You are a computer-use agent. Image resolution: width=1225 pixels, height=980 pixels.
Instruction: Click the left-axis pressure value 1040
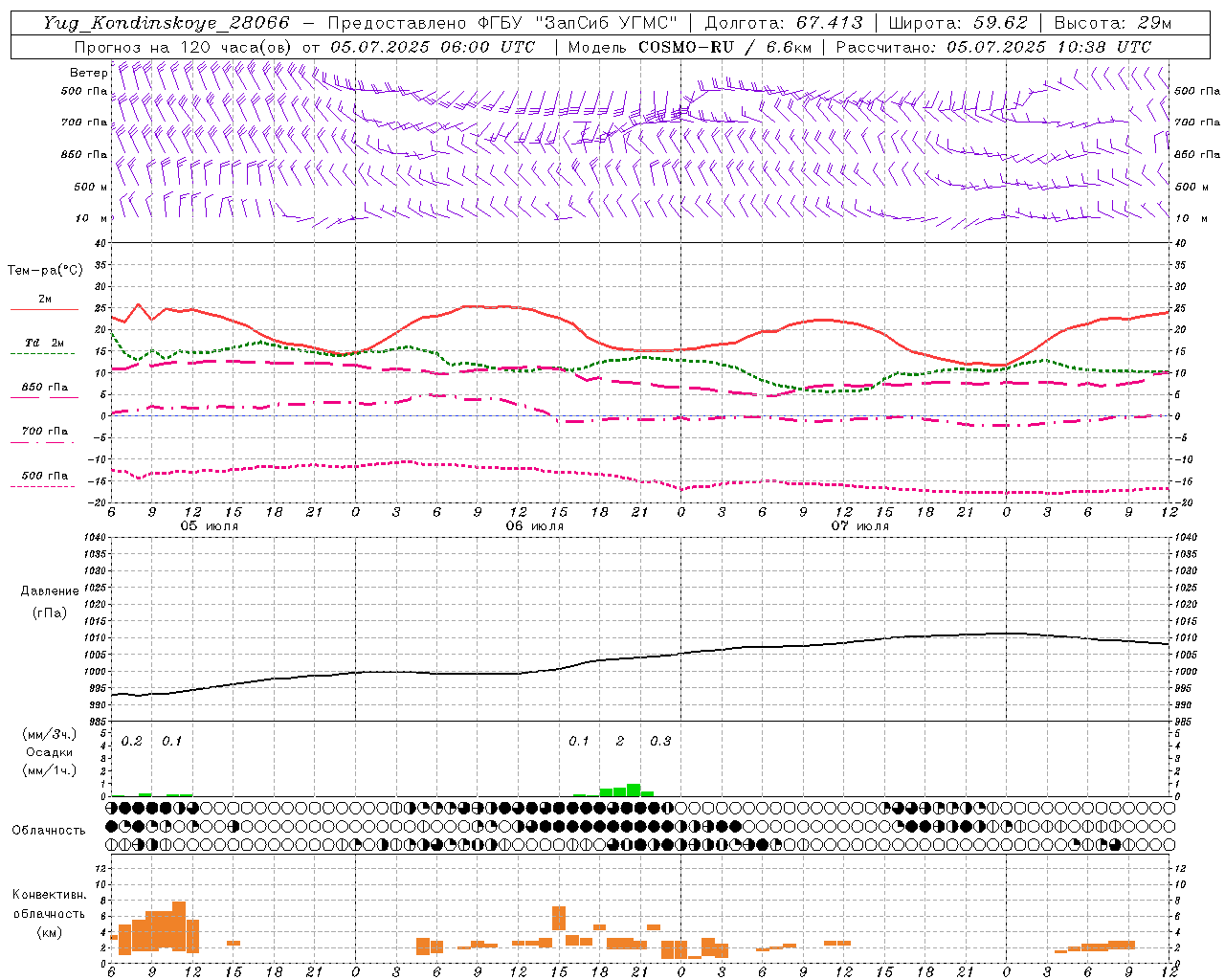pyautogui.click(x=94, y=537)
